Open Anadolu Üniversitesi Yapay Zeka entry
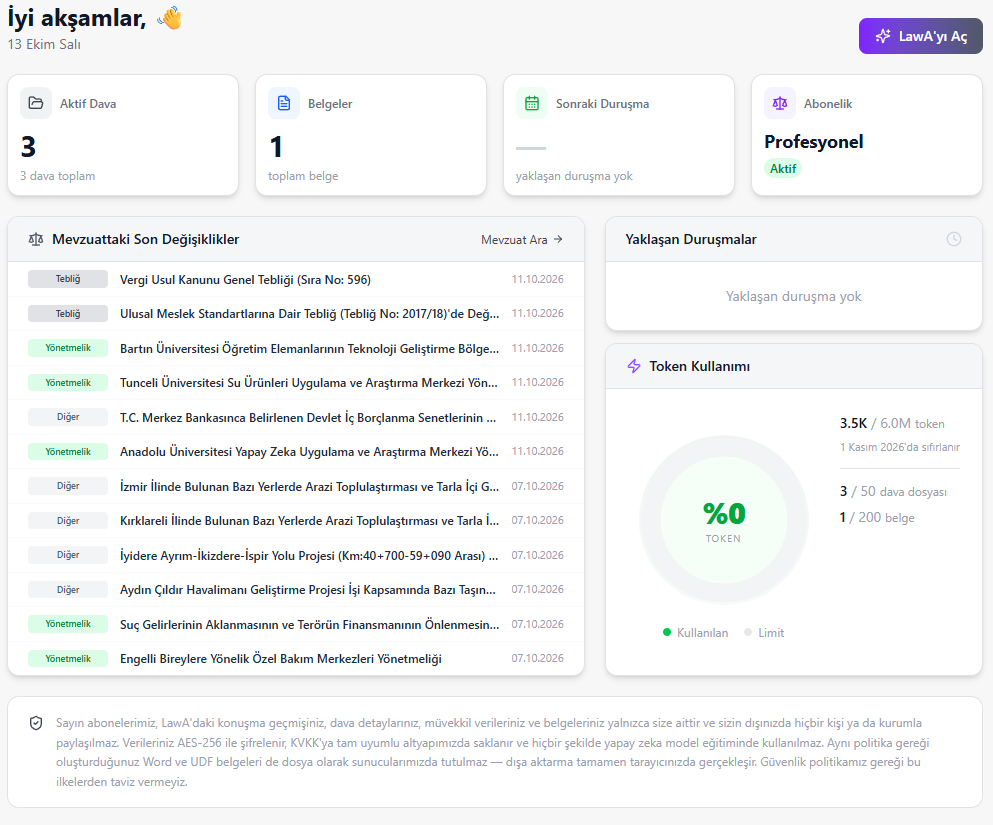 [296, 451]
